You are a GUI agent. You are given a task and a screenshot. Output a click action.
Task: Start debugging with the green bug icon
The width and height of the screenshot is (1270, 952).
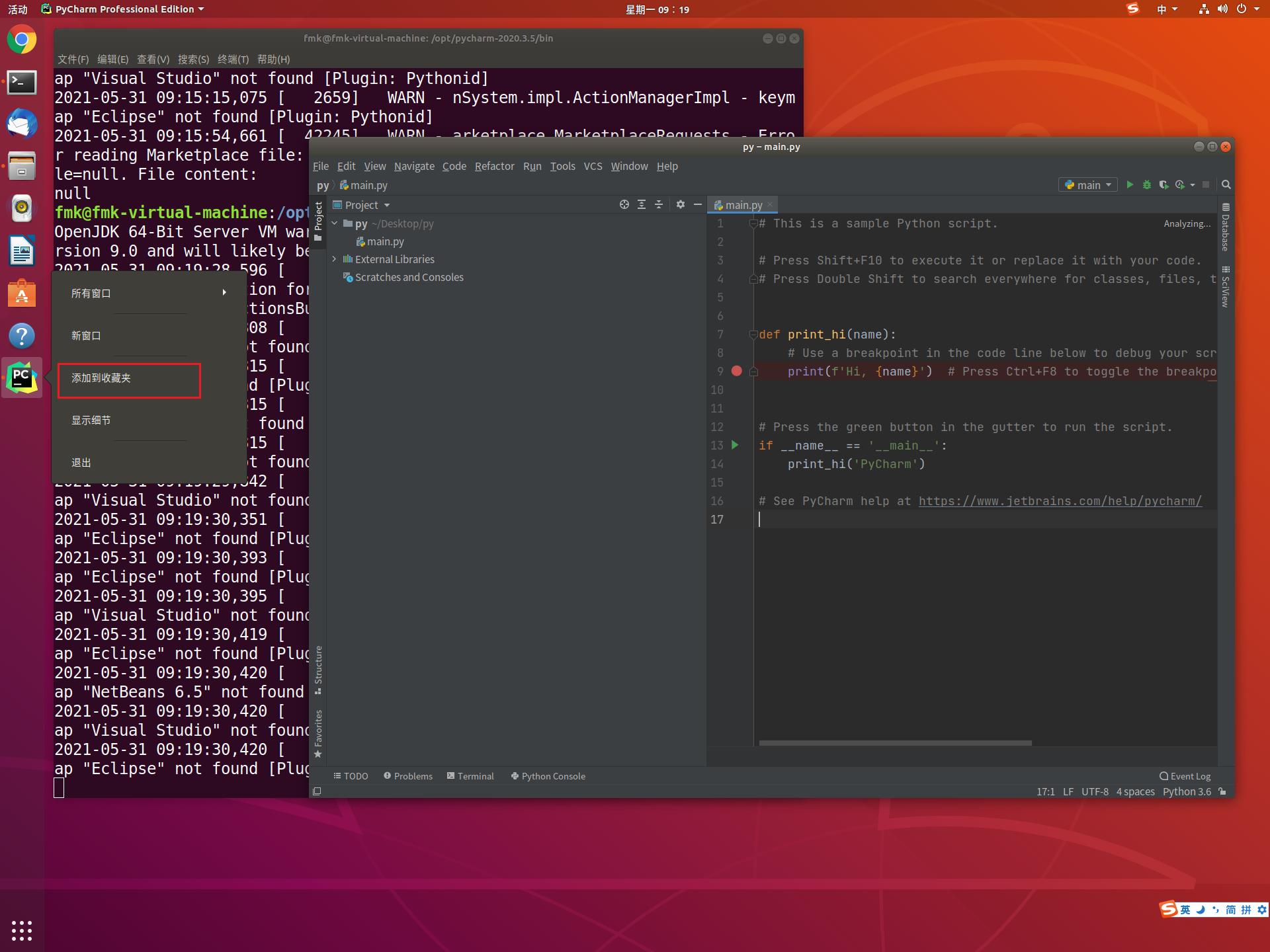coord(1147,185)
